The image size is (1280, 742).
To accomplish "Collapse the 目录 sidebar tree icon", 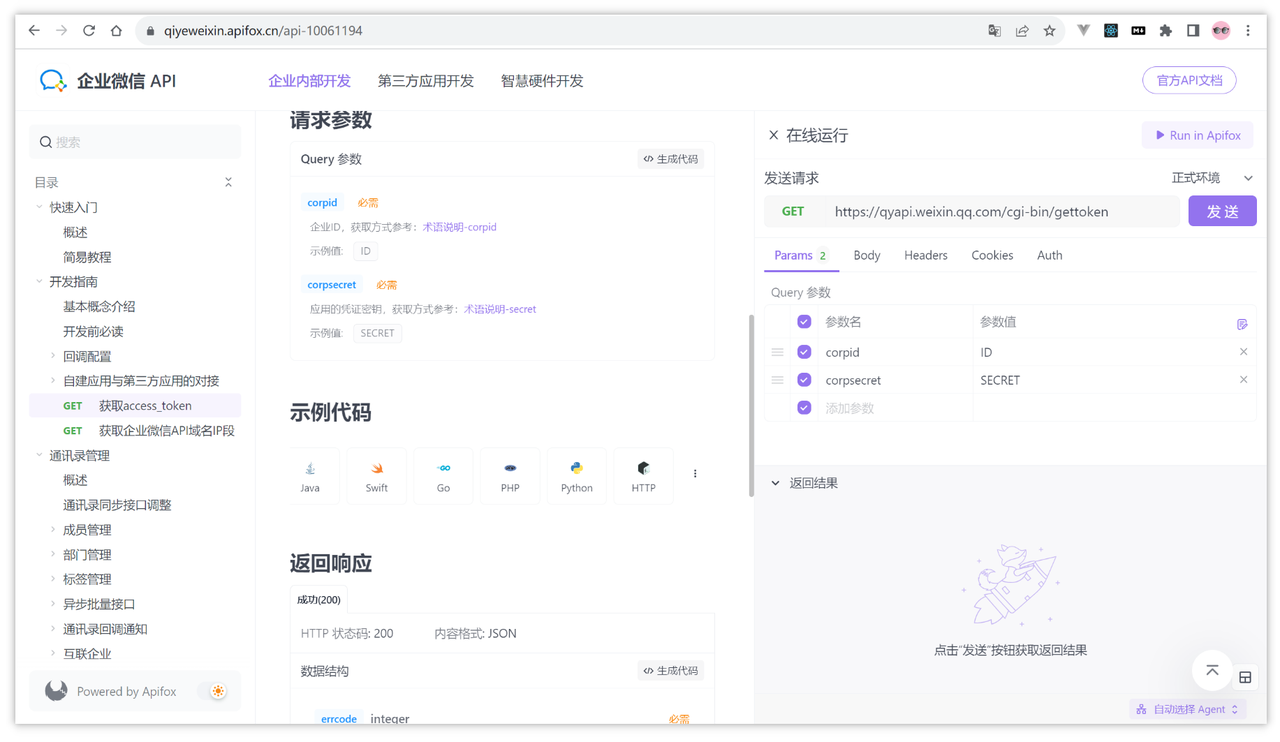I will tap(228, 182).
